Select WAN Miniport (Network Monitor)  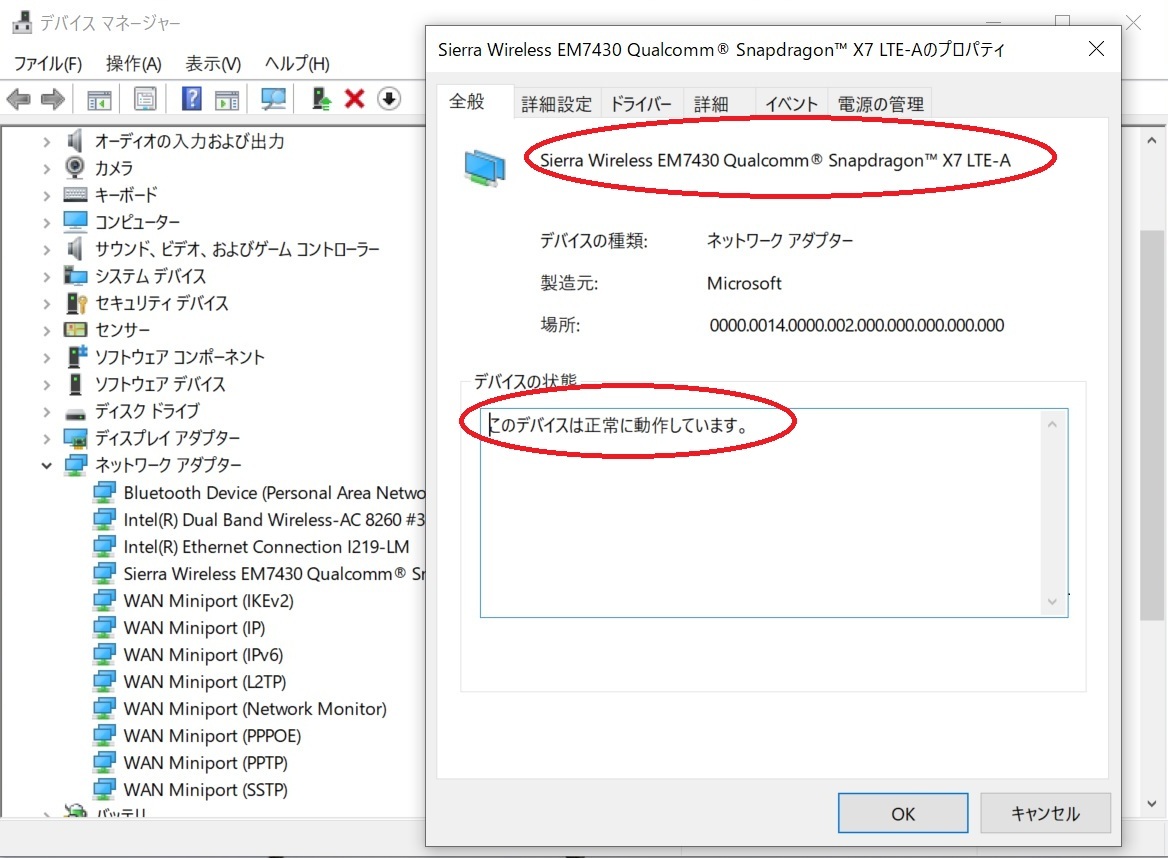241,709
